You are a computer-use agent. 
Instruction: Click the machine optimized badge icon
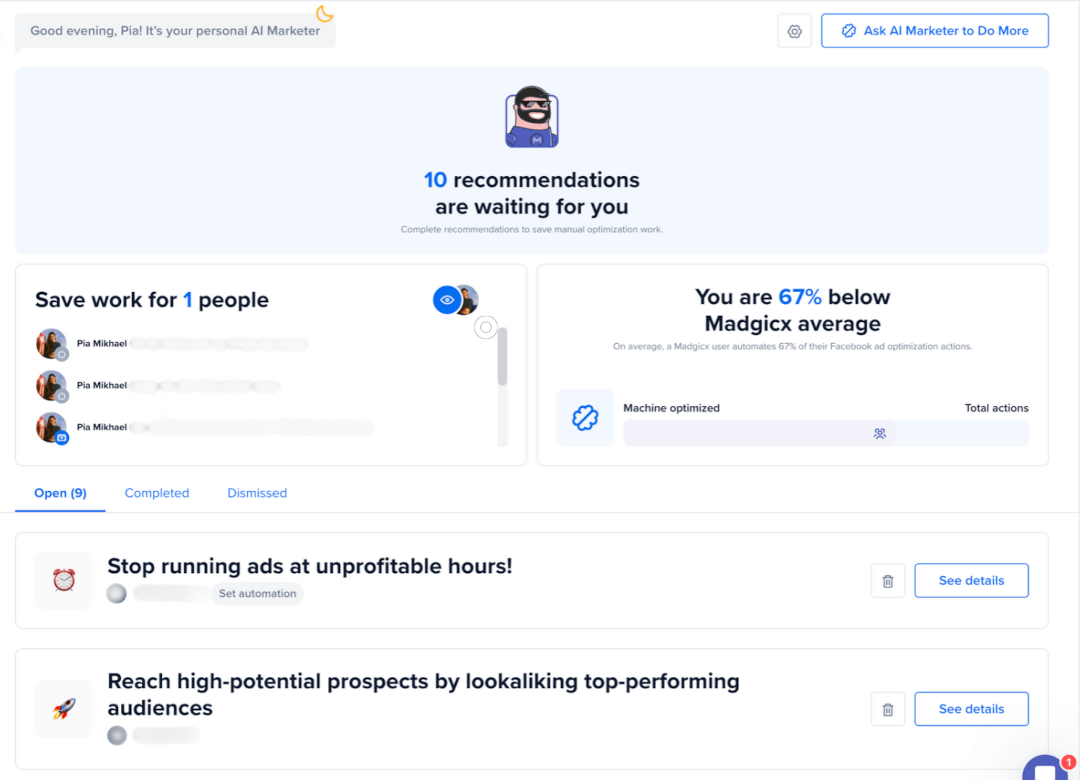point(585,418)
